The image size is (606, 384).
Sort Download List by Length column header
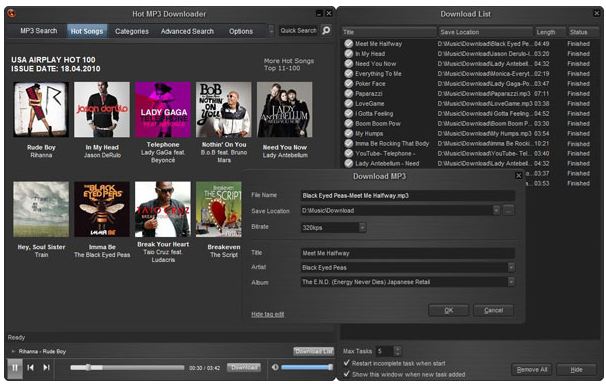[x=550, y=32]
